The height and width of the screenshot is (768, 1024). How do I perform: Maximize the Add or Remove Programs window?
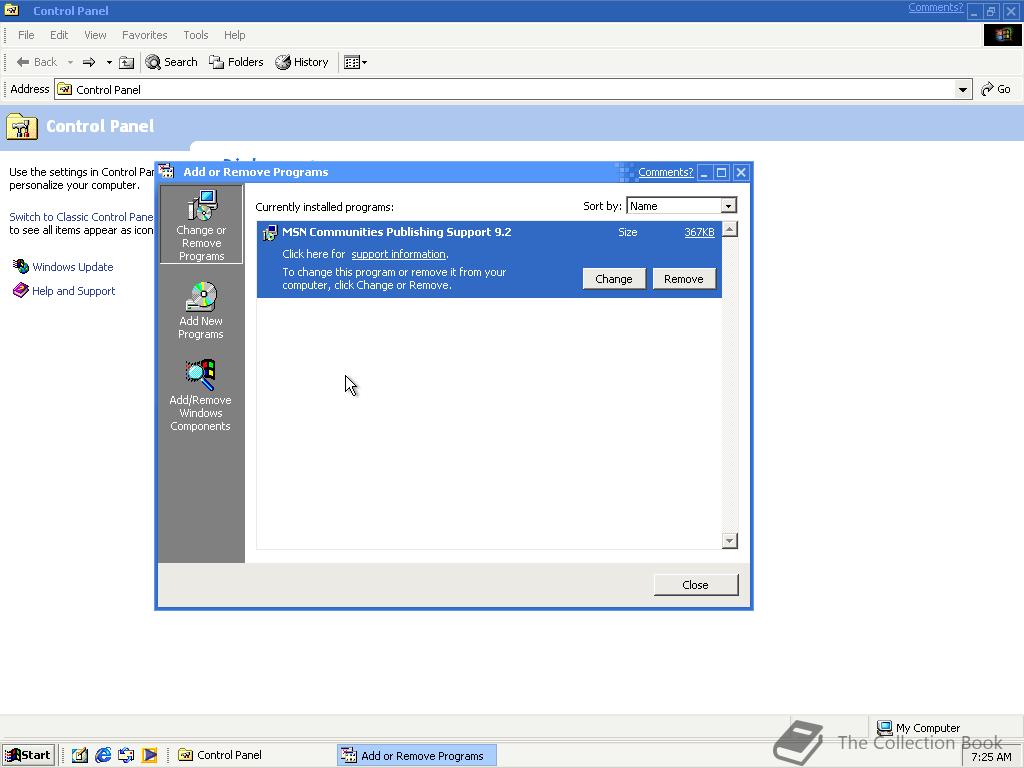pos(722,172)
